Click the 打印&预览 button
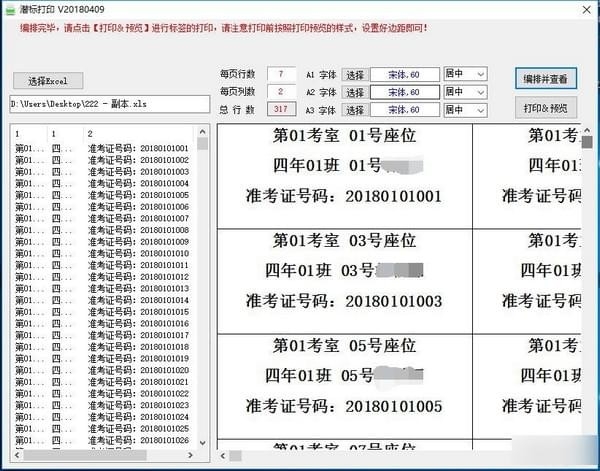 pos(546,108)
